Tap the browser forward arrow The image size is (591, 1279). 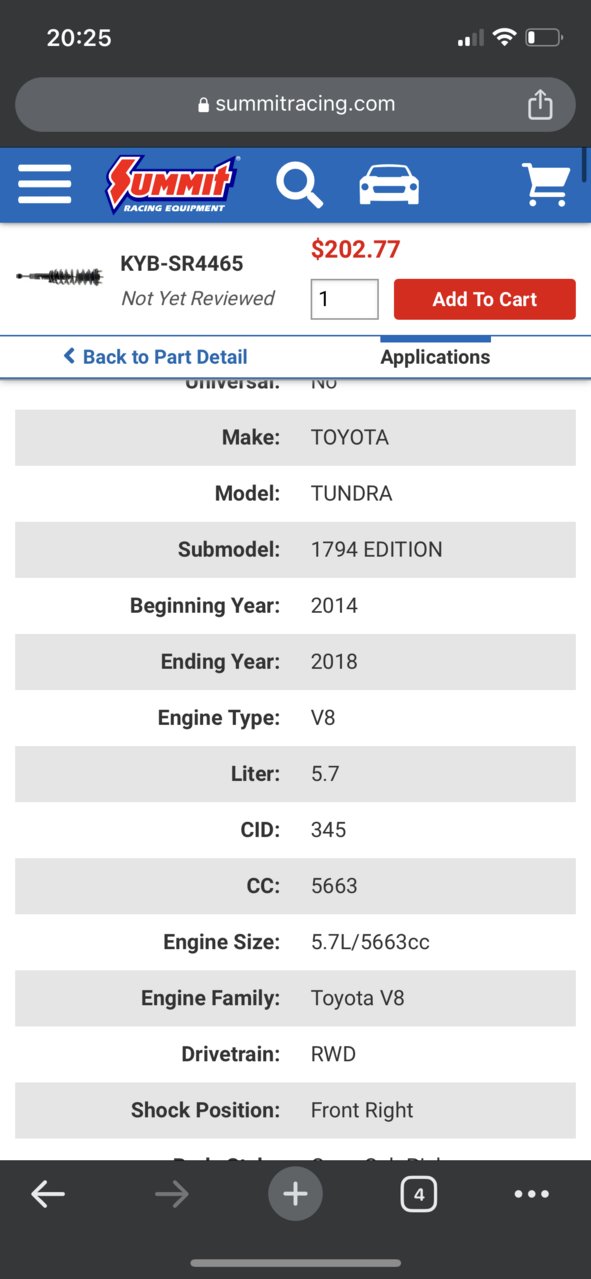tap(171, 1194)
